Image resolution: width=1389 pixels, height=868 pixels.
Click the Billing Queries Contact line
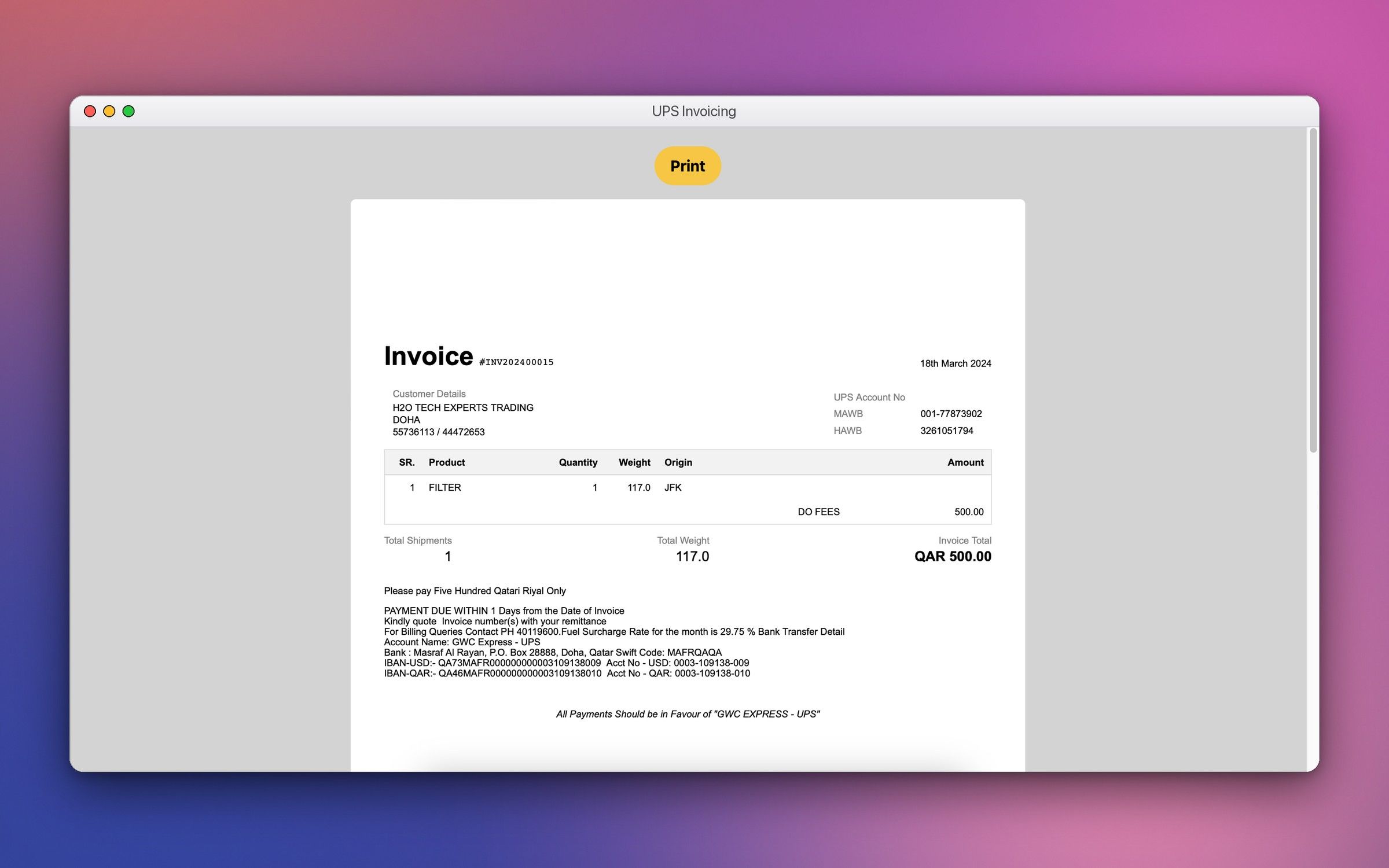coord(614,631)
